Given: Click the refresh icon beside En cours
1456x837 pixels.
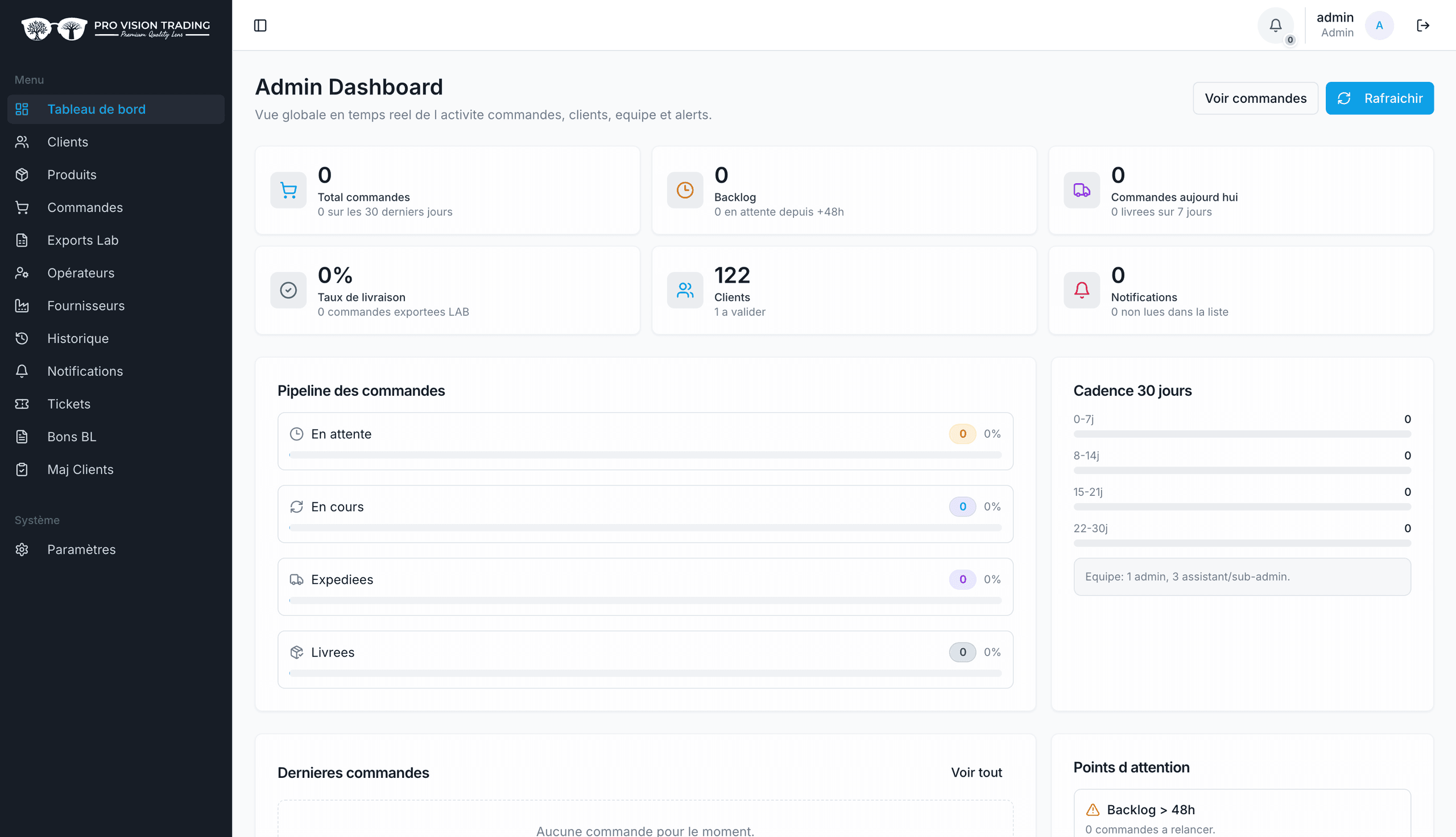Looking at the screenshot, I should tap(296, 507).
